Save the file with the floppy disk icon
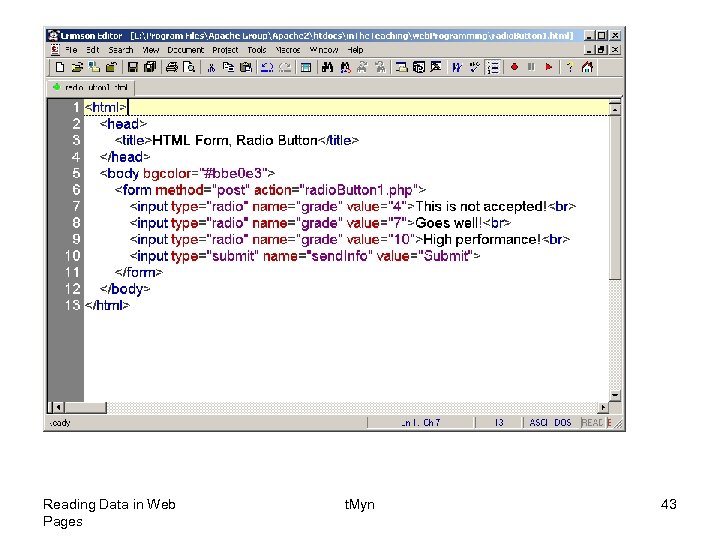 click(x=133, y=67)
